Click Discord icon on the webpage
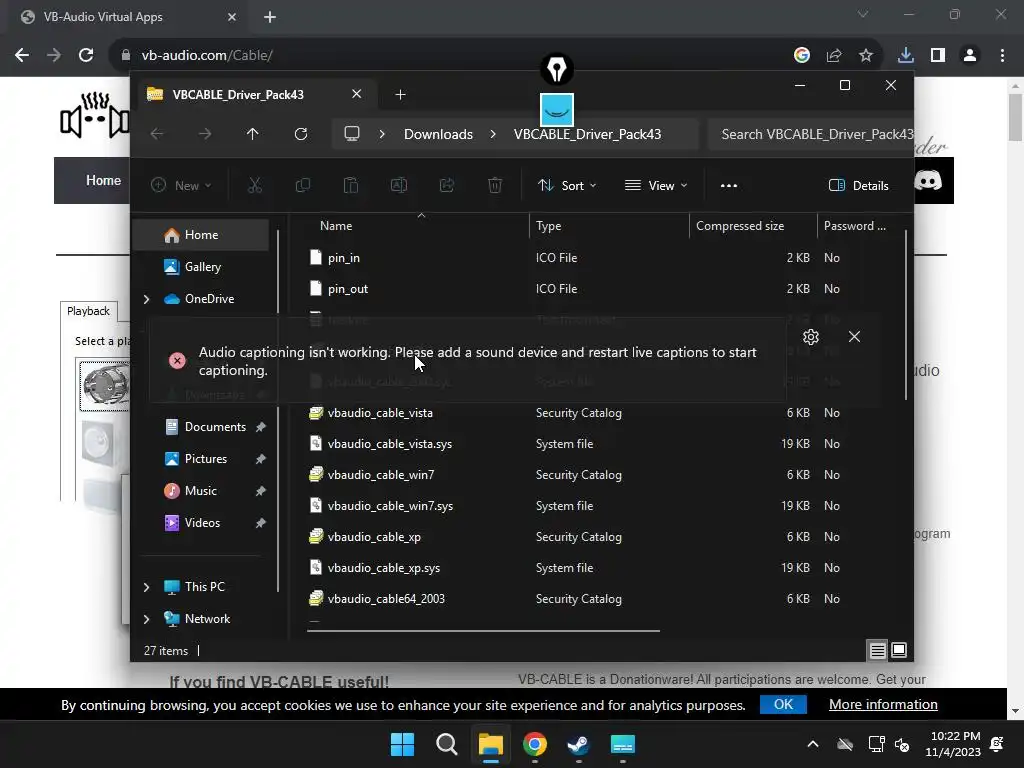The height and width of the screenshot is (768, 1024). 928,180
